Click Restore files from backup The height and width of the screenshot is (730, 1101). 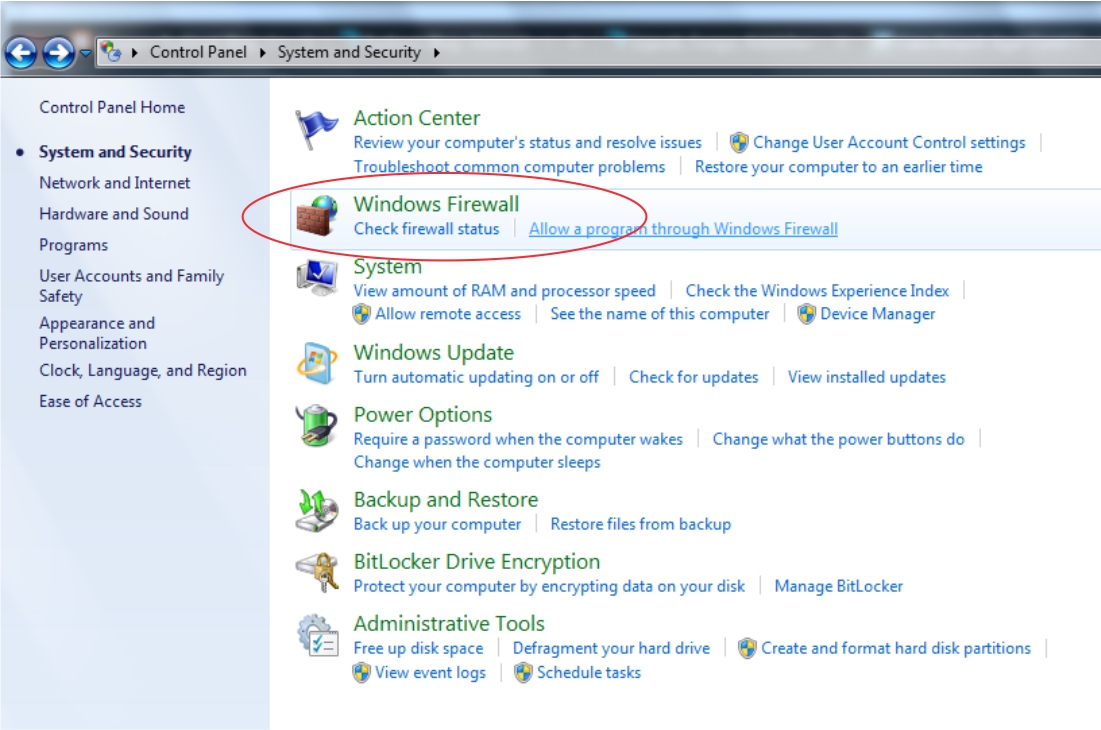640,524
